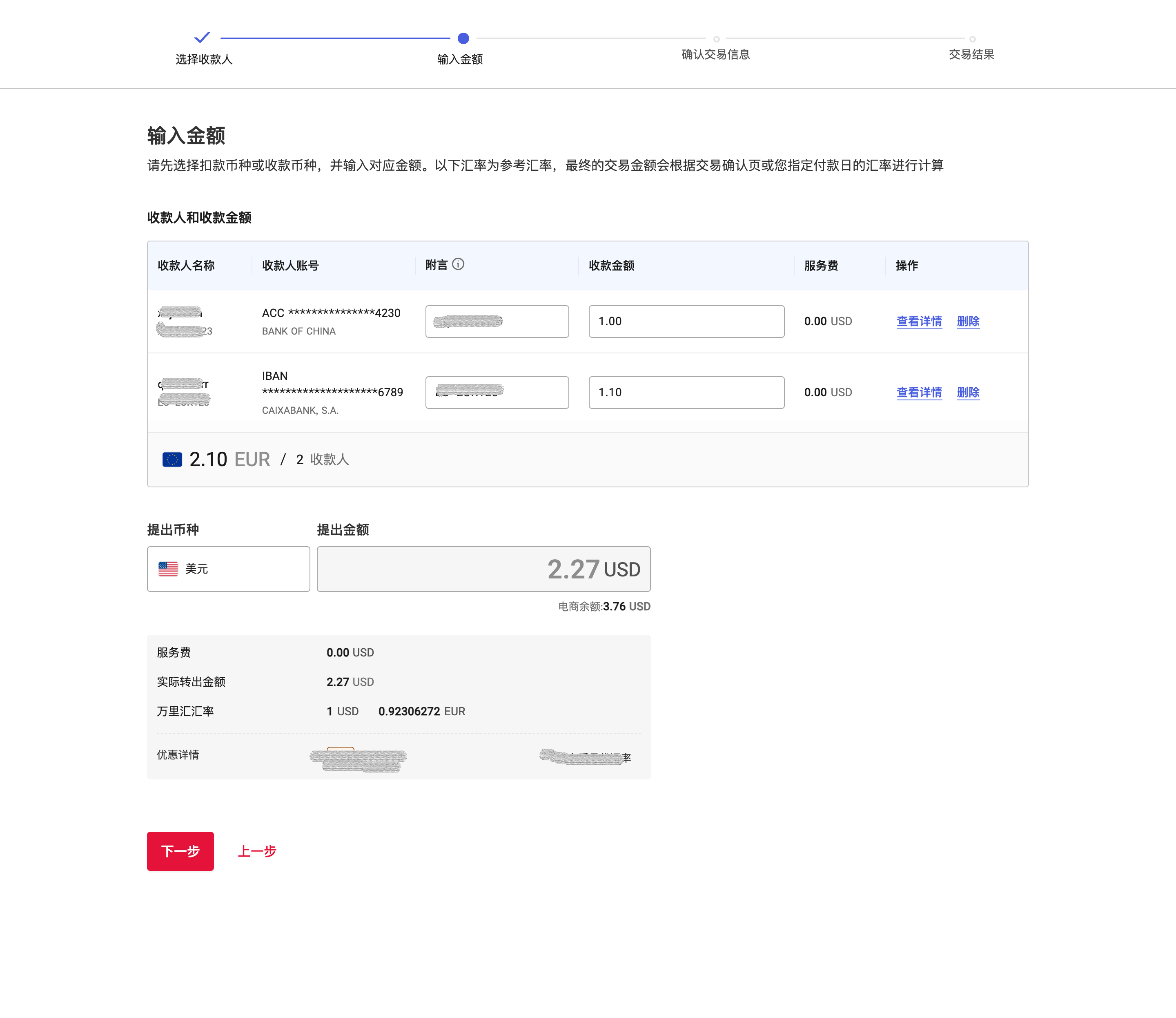This screenshot has width=1176, height=1018.
Task: Open 查看详情 for the BANK OF CHINA recipient
Action: pyautogui.click(x=918, y=321)
